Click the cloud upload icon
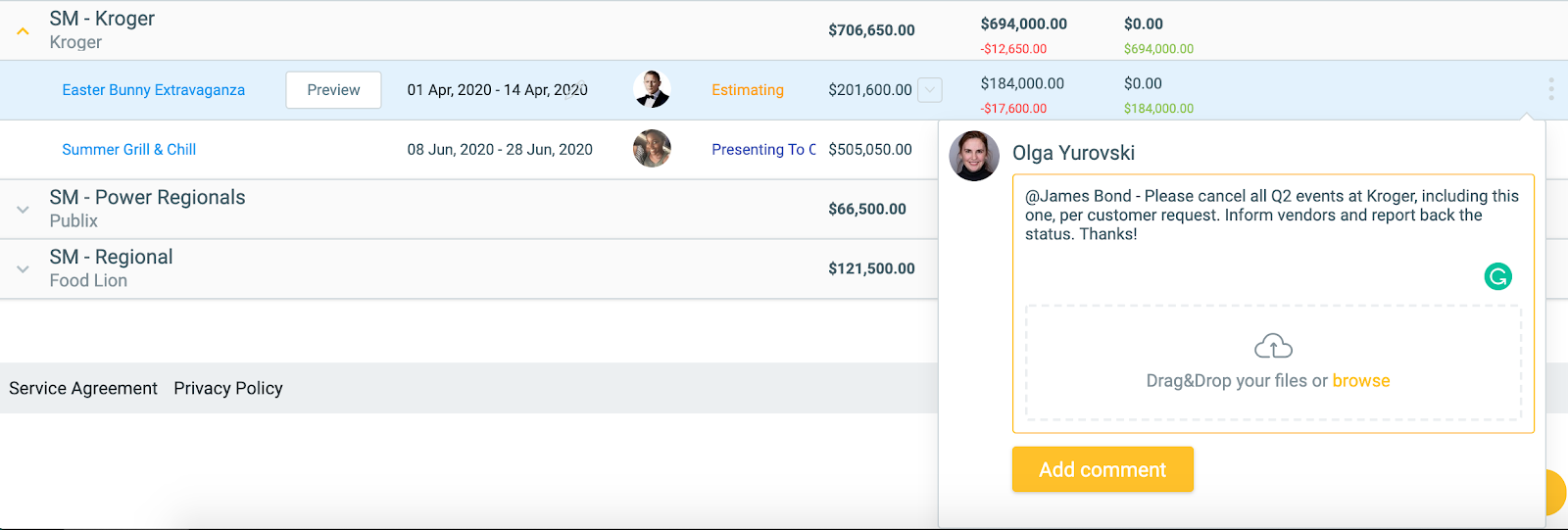1568x530 pixels. pos(1273,347)
